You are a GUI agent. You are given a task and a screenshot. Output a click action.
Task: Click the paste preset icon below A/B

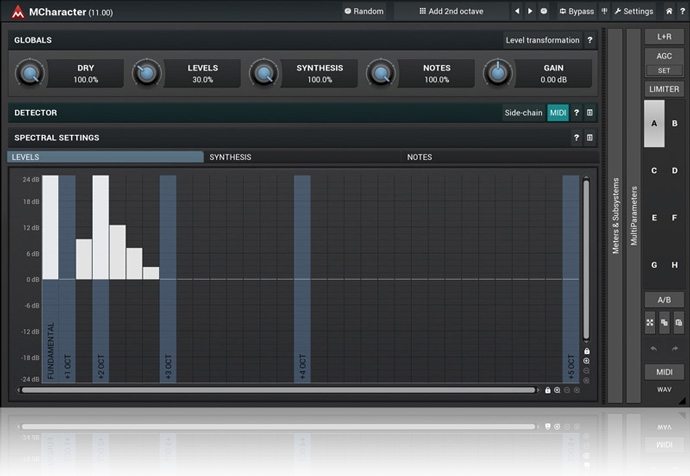pos(679,321)
